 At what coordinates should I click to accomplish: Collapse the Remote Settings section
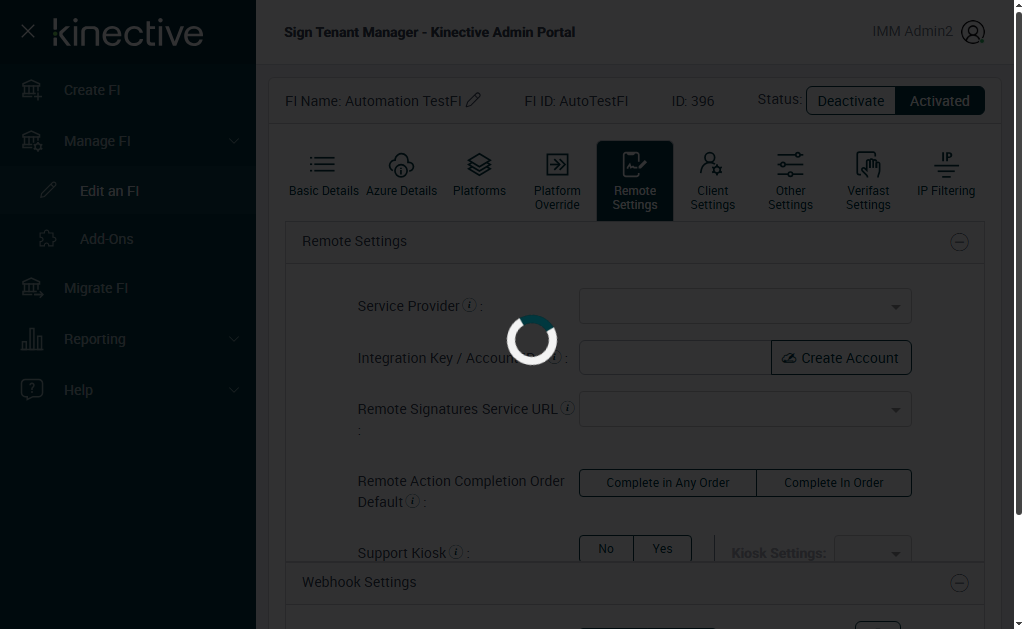(959, 242)
